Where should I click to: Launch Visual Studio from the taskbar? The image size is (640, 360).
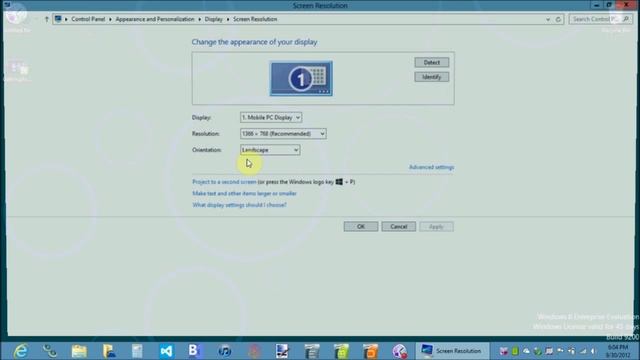coord(166,351)
